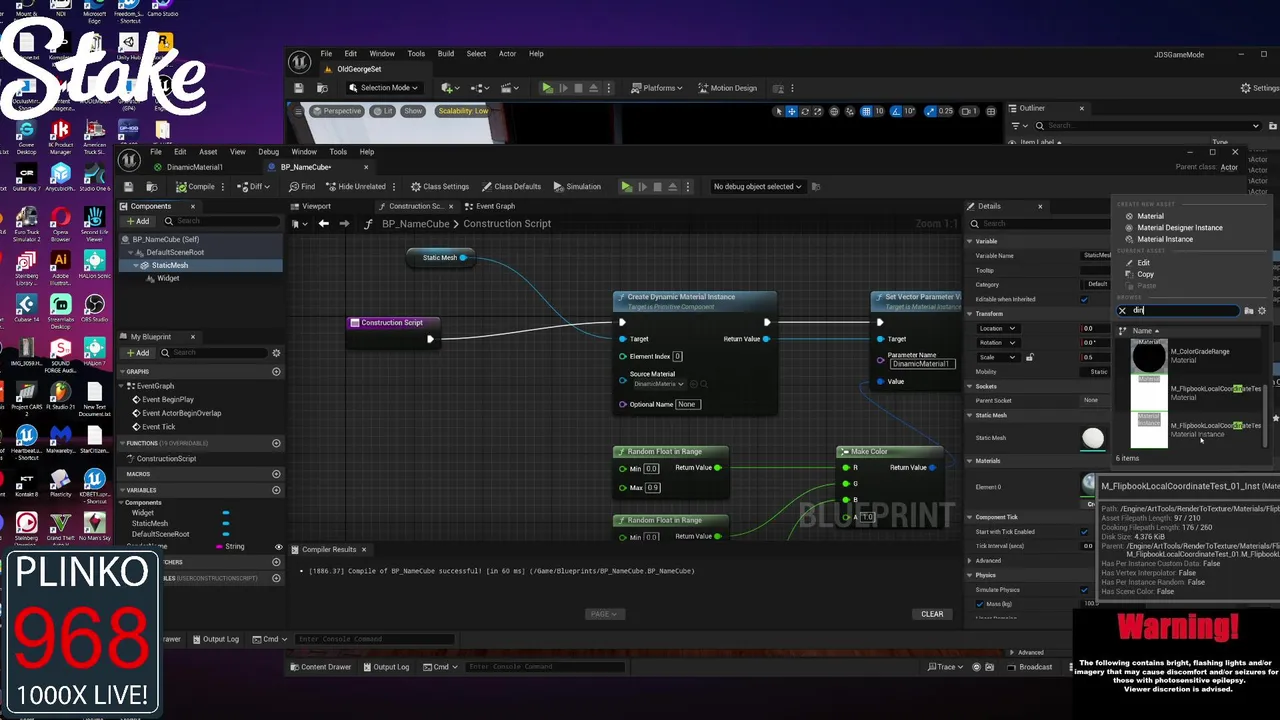This screenshot has height=720, width=1280.
Task: Open asset picker settings gear
Action: pos(1262,311)
